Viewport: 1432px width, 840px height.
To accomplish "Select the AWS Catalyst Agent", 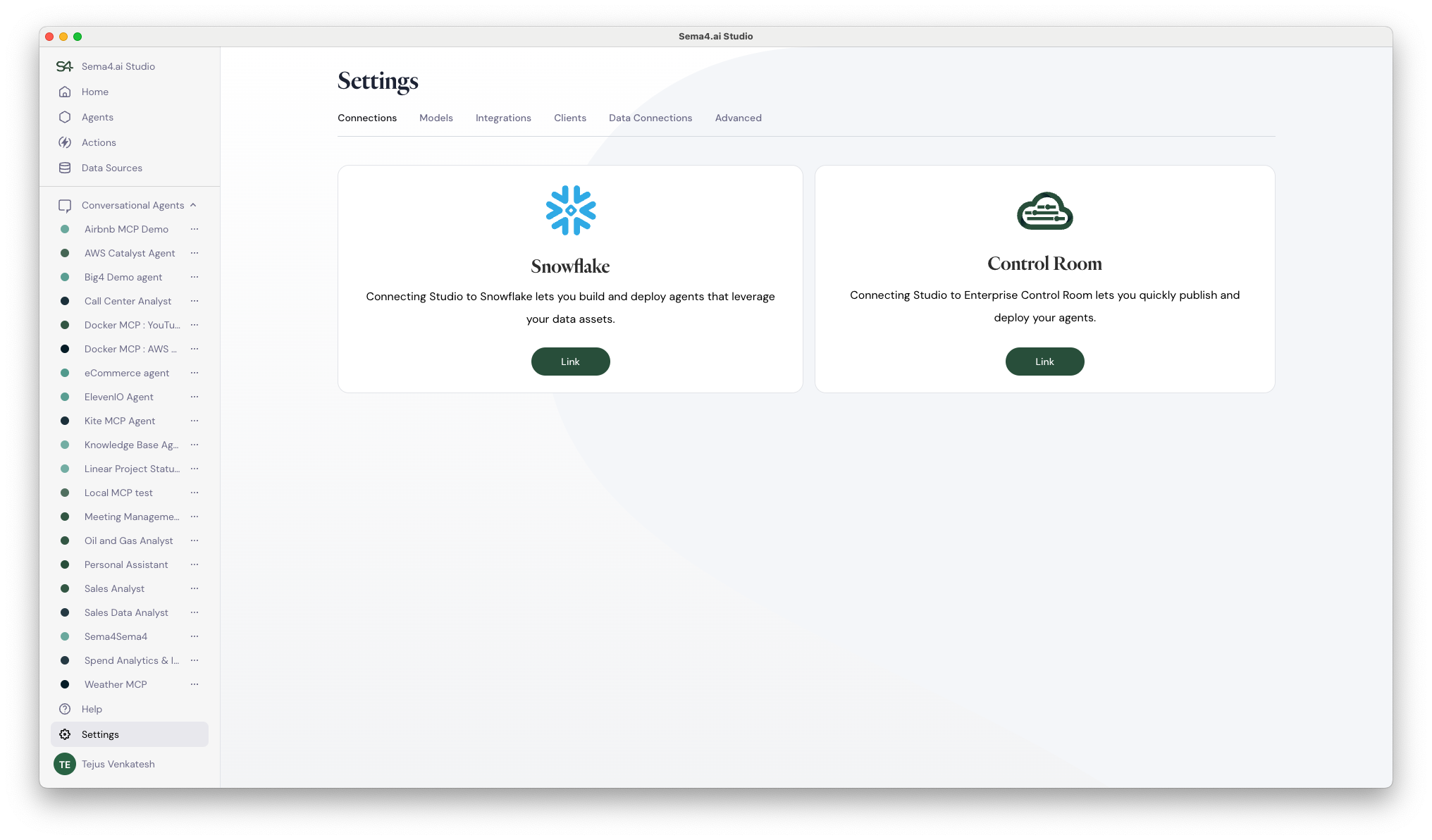I will [x=130, y=253].
